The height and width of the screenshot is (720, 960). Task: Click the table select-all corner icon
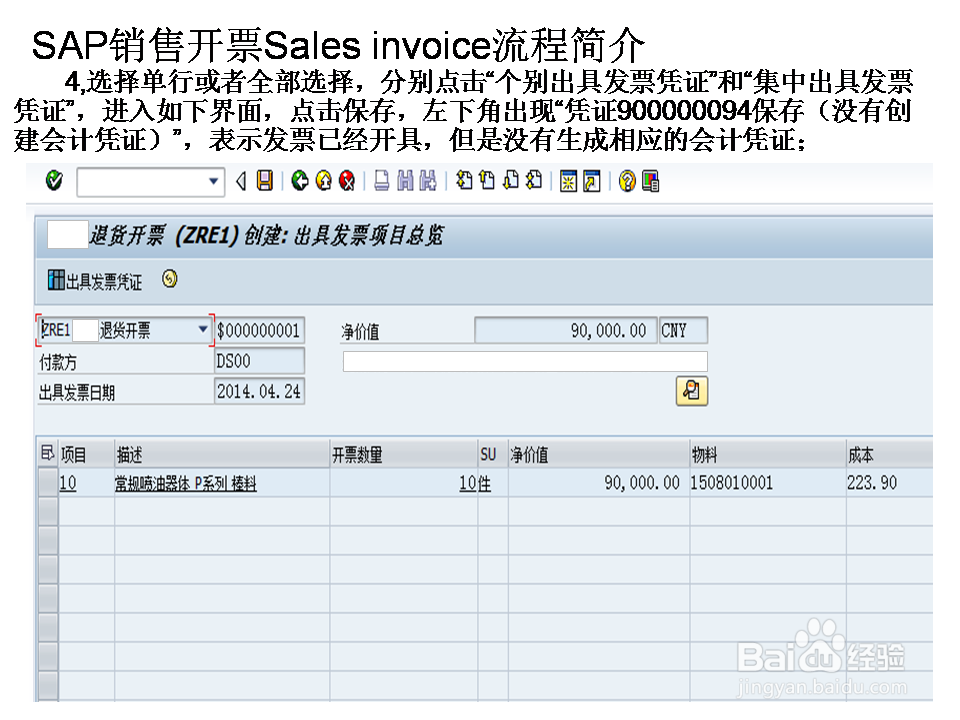(x=48, y=454)
